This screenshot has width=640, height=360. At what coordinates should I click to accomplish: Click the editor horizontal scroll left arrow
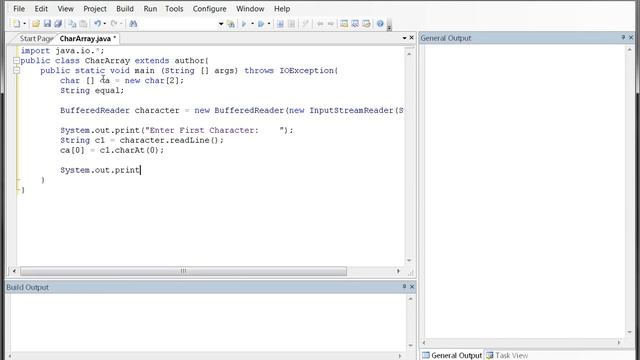14,271
